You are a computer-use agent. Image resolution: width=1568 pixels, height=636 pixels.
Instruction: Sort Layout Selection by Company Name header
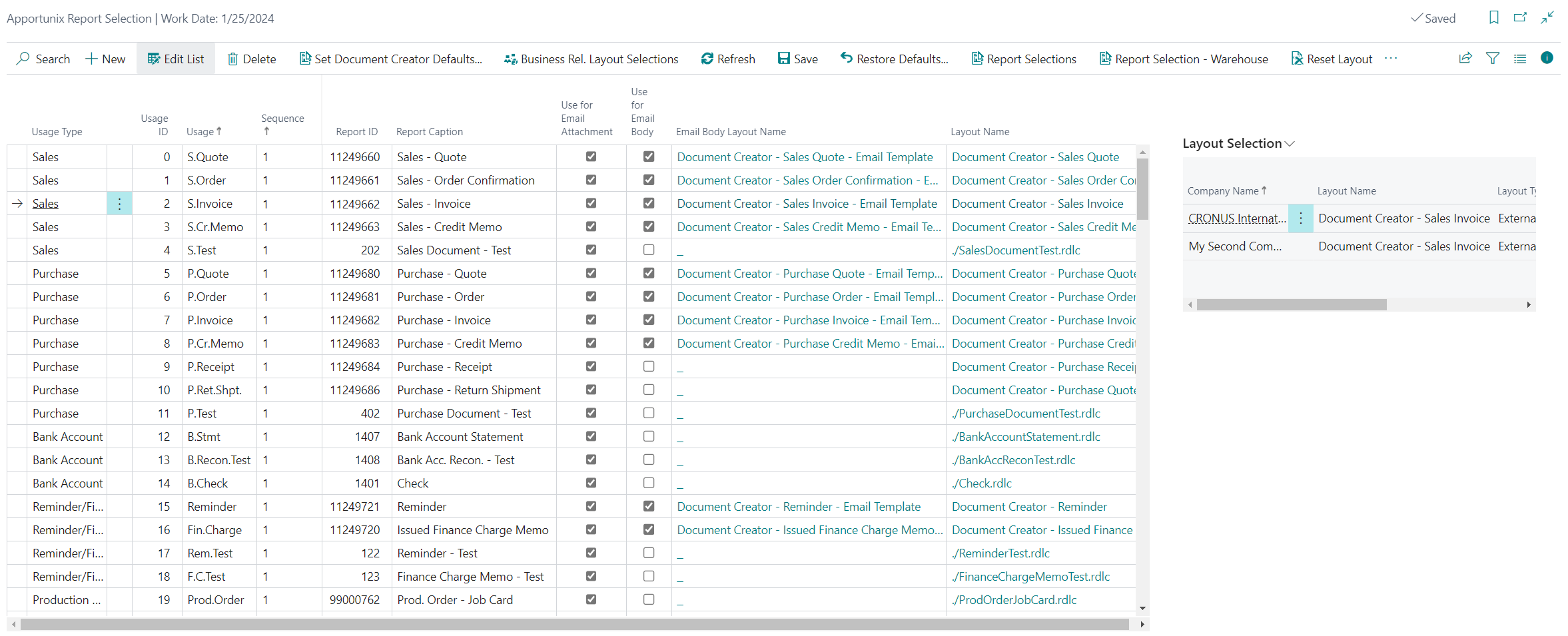click(x=1227, y=191)
